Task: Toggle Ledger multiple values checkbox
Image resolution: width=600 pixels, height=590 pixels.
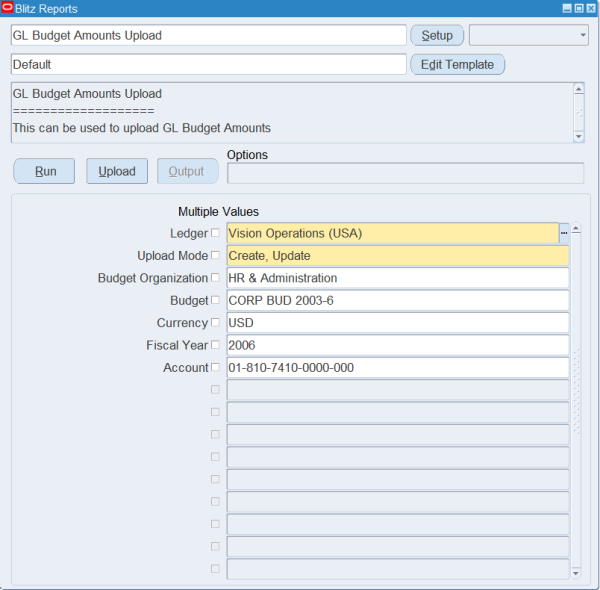Action: coord(215,233)
